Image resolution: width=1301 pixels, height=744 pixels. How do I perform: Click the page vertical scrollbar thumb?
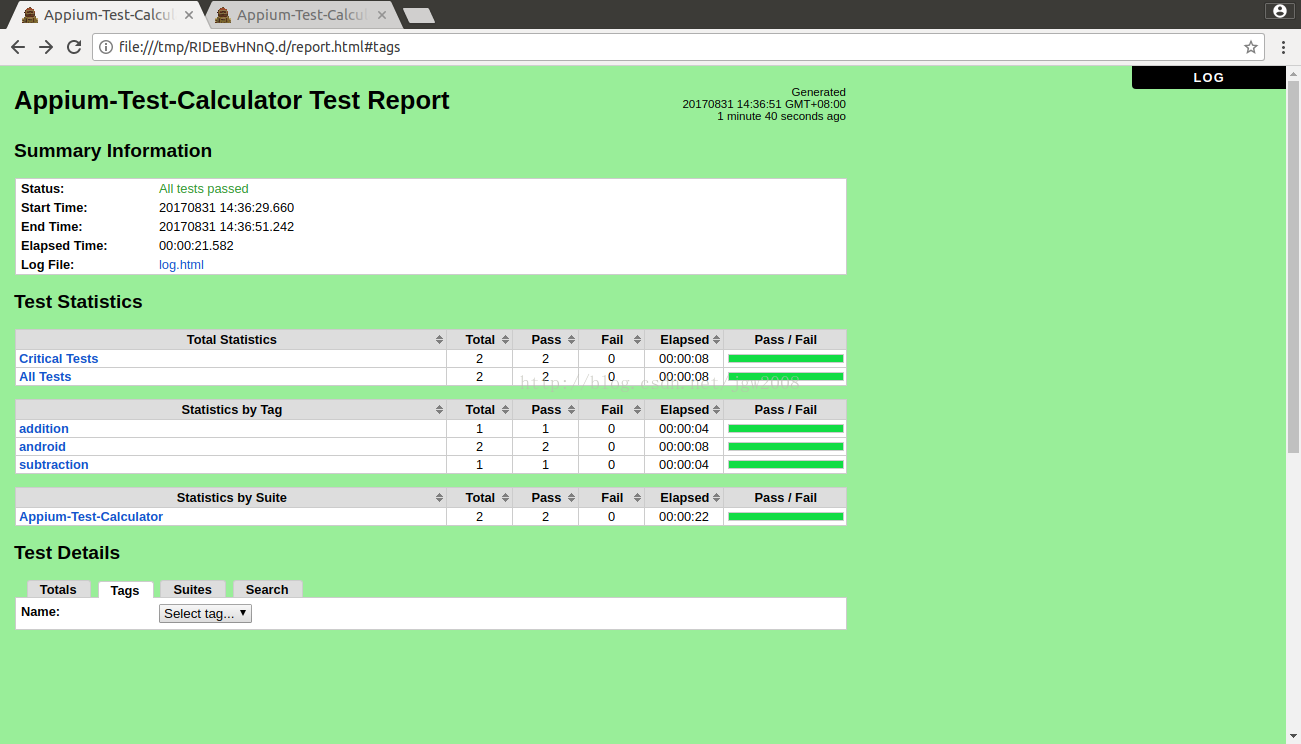tap(1293, 267)
